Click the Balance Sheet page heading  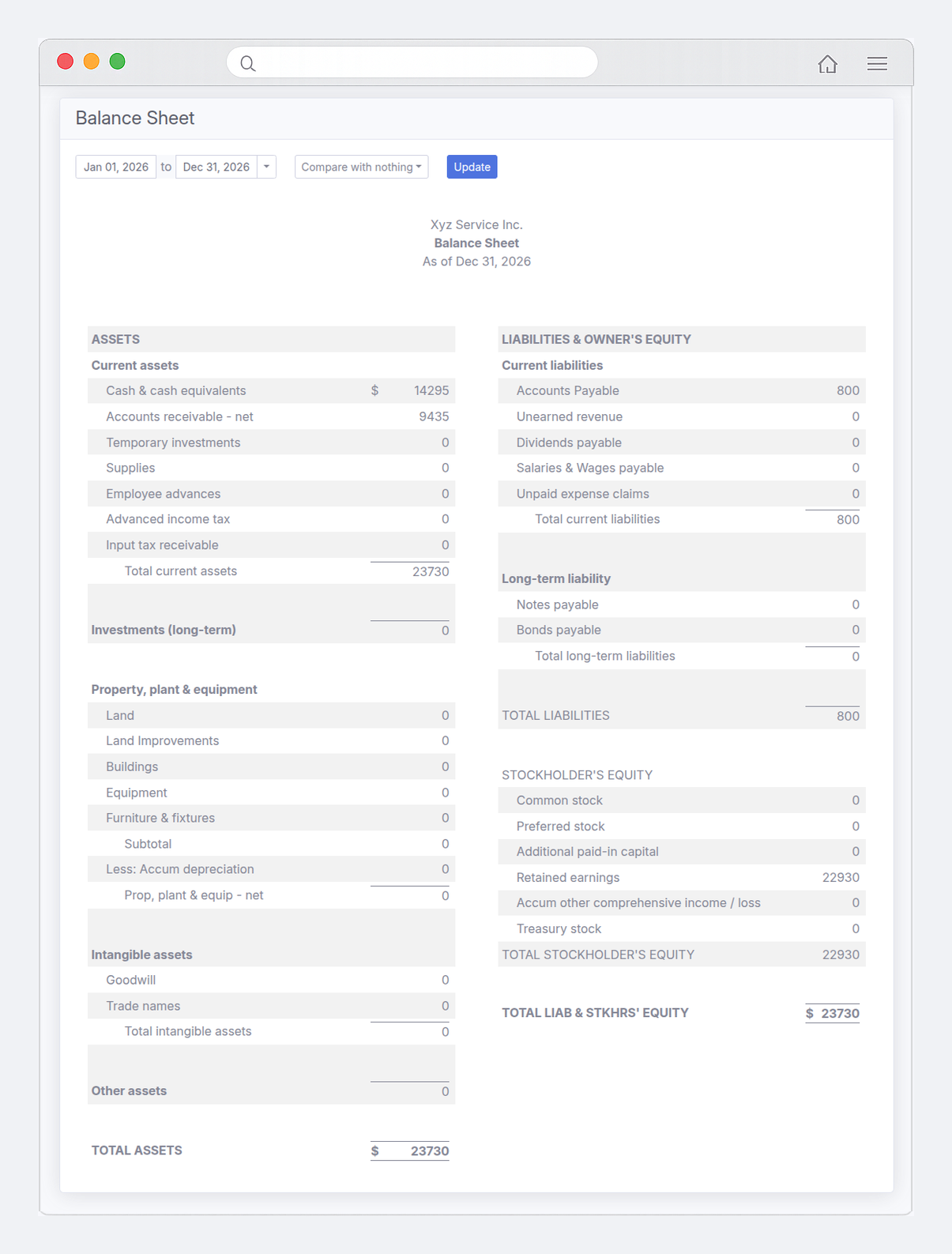pos(135,118)
